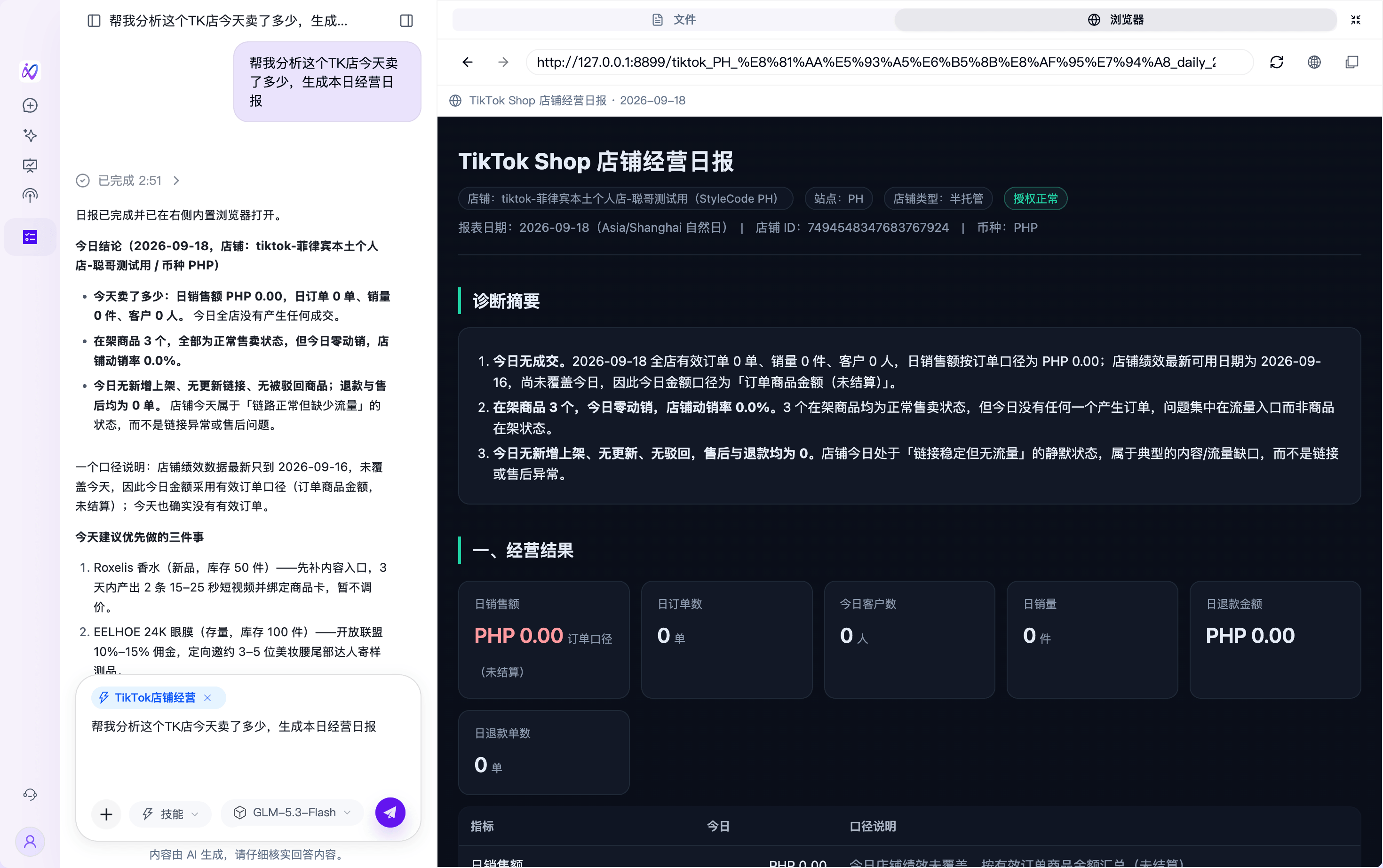Reload the browser page
The image size is (1383, 868).
tap(1276, 62)
